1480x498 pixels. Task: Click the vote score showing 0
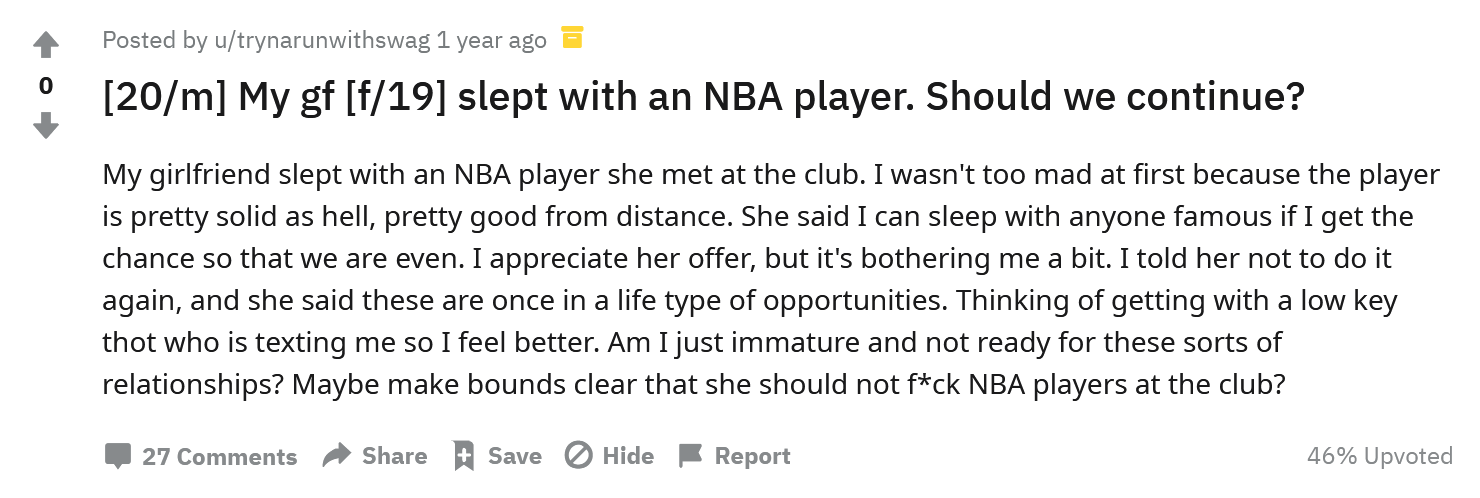[x=46, y=86]
